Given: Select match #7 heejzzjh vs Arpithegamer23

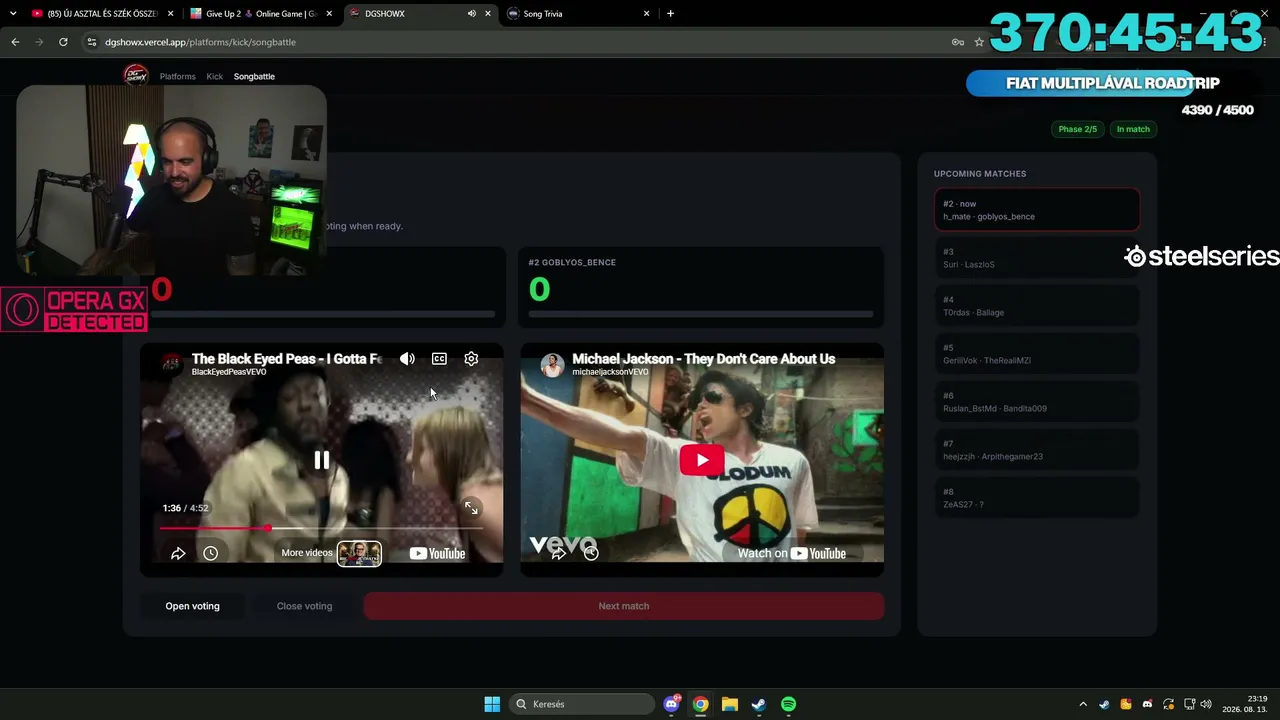Looking at the screenshot, I should pos(1037,450).
